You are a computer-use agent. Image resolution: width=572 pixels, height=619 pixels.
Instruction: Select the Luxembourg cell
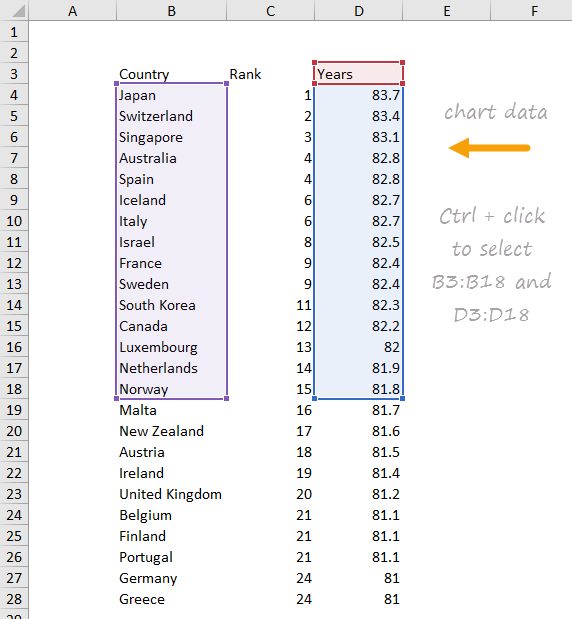[171, 347]
